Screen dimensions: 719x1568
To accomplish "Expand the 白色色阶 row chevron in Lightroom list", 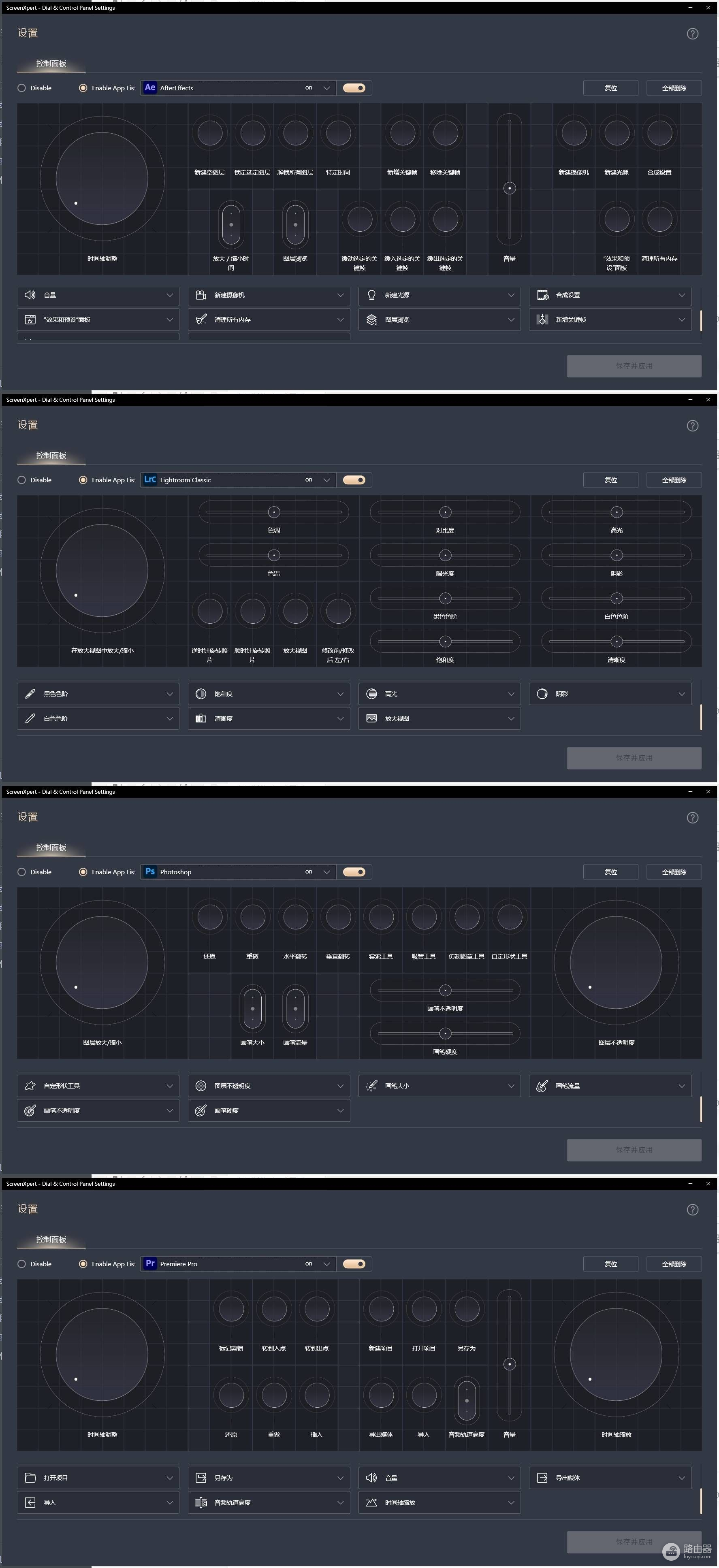I will 170,718.
